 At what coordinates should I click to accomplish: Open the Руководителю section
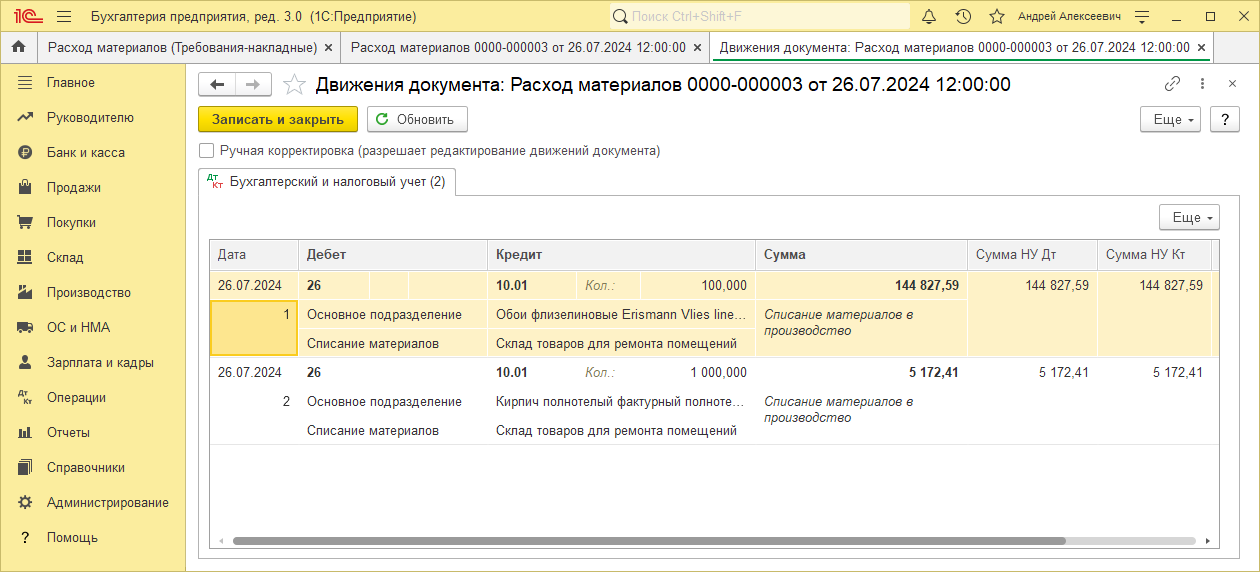[90, 117]
